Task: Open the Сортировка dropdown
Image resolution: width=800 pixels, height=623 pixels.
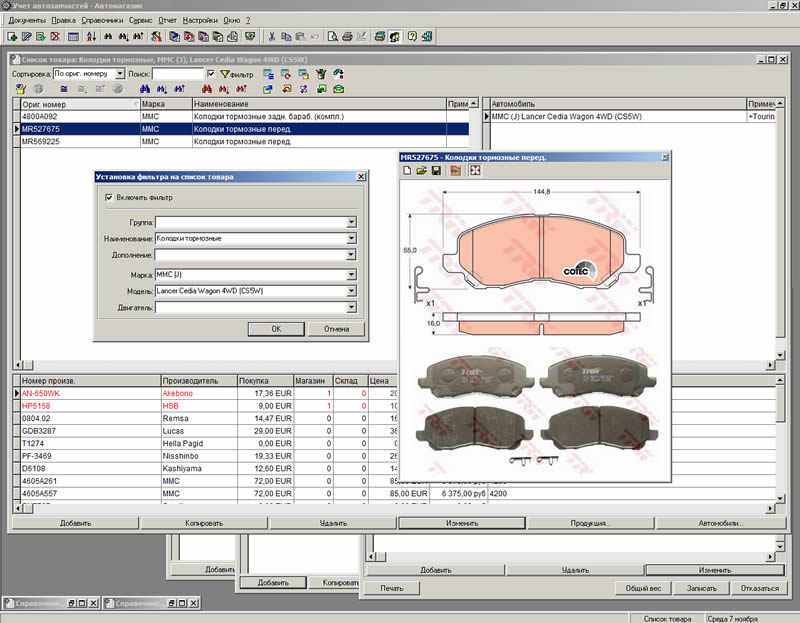Action: [x=120, y=74]
